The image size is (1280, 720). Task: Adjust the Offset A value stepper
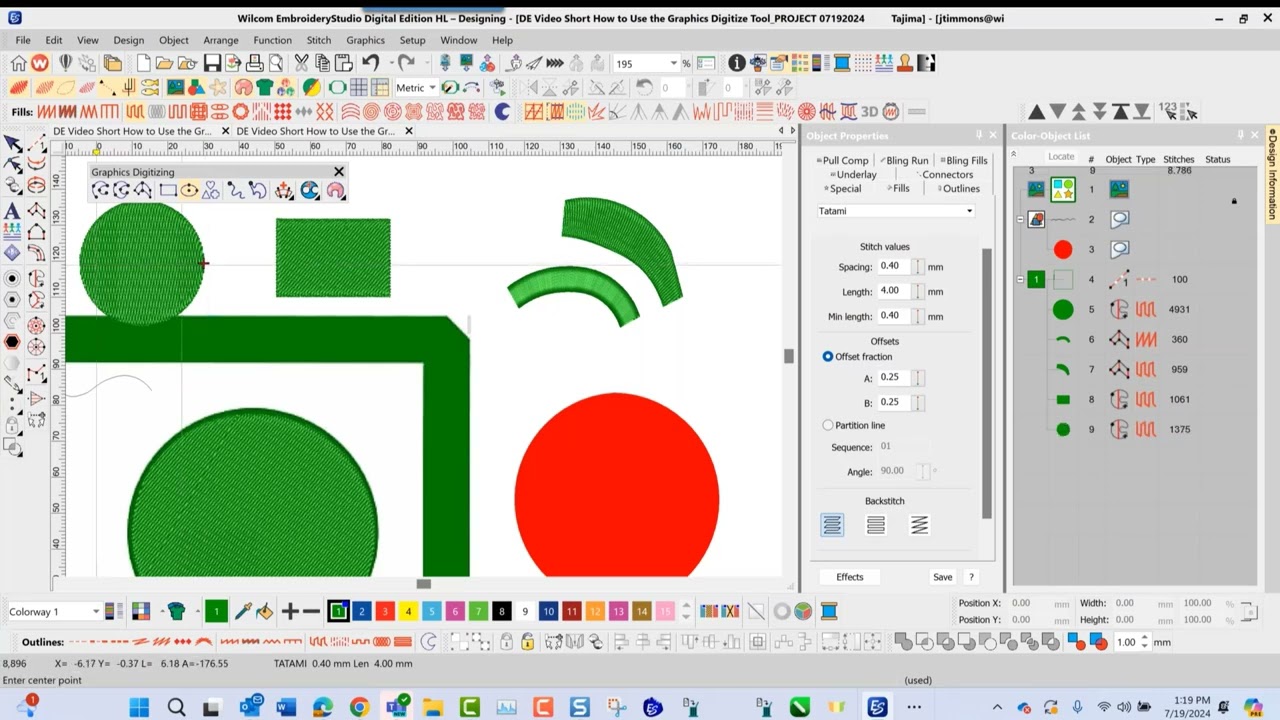[917, 378]
